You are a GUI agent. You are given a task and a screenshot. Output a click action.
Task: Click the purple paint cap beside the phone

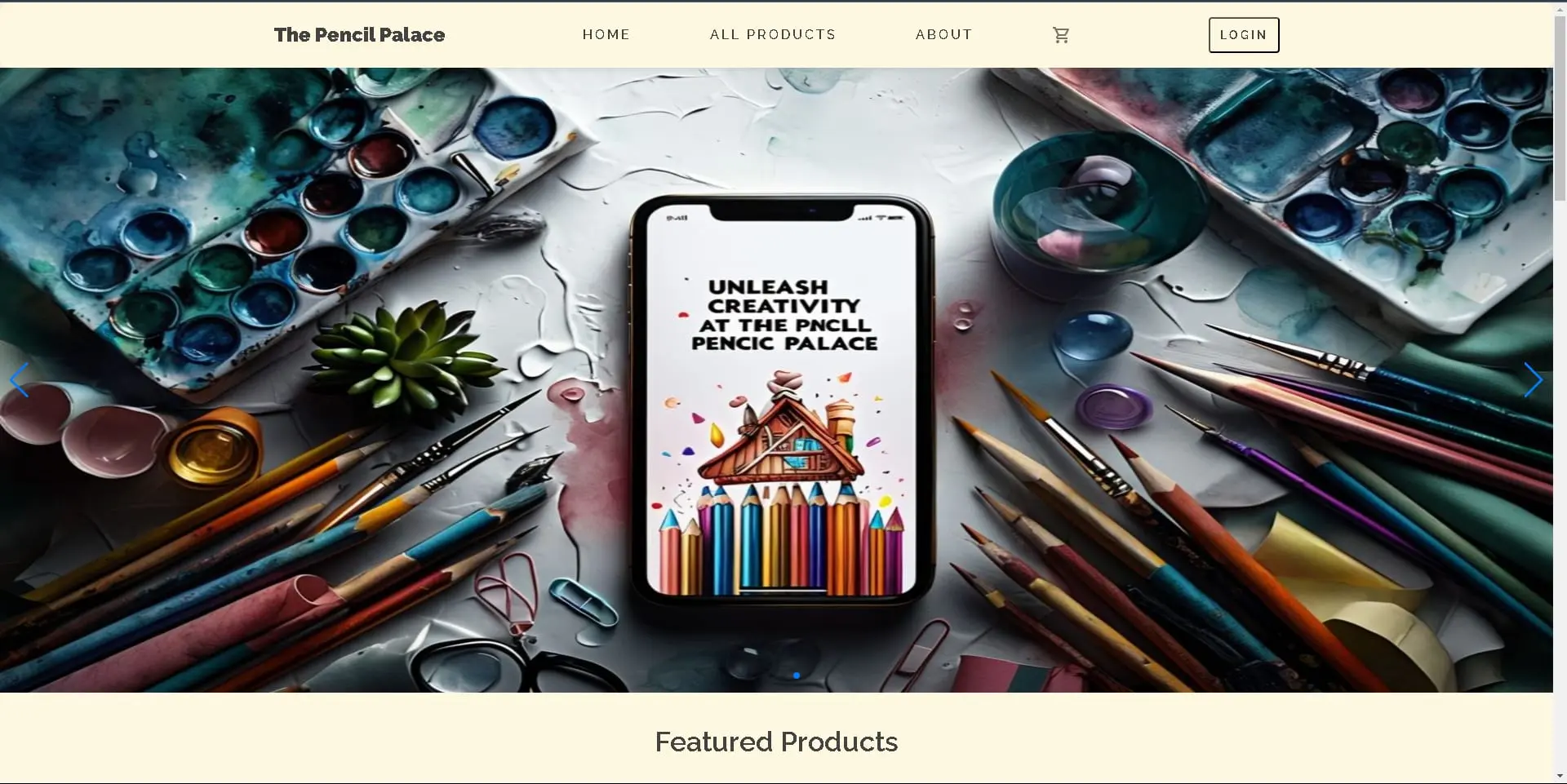[x=1113, y=406]
